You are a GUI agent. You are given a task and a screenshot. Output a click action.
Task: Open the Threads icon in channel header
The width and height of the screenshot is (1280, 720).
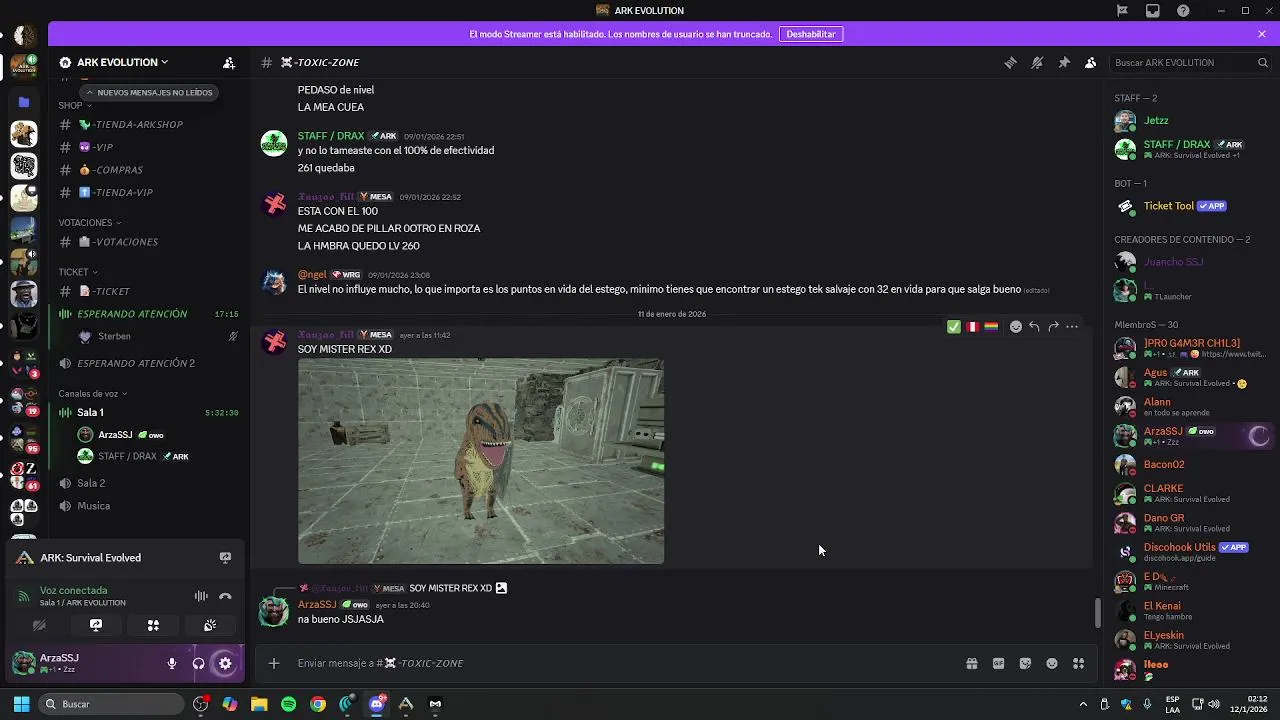[1010, 62]
